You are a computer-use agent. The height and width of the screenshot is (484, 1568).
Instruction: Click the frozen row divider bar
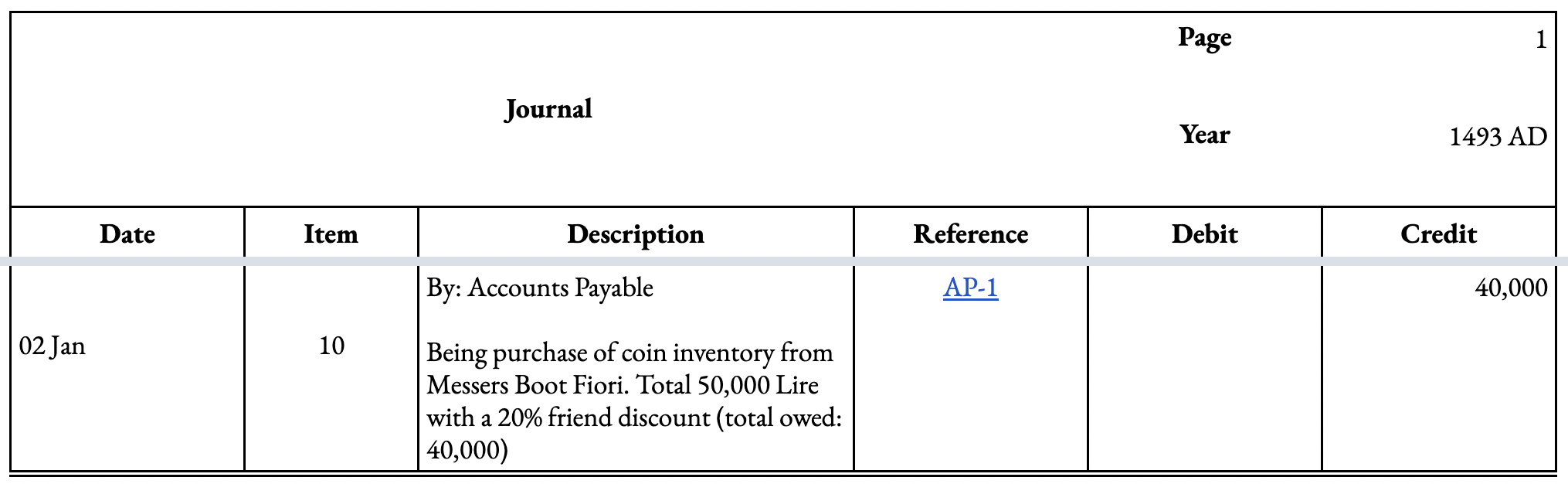coord(784,261)
